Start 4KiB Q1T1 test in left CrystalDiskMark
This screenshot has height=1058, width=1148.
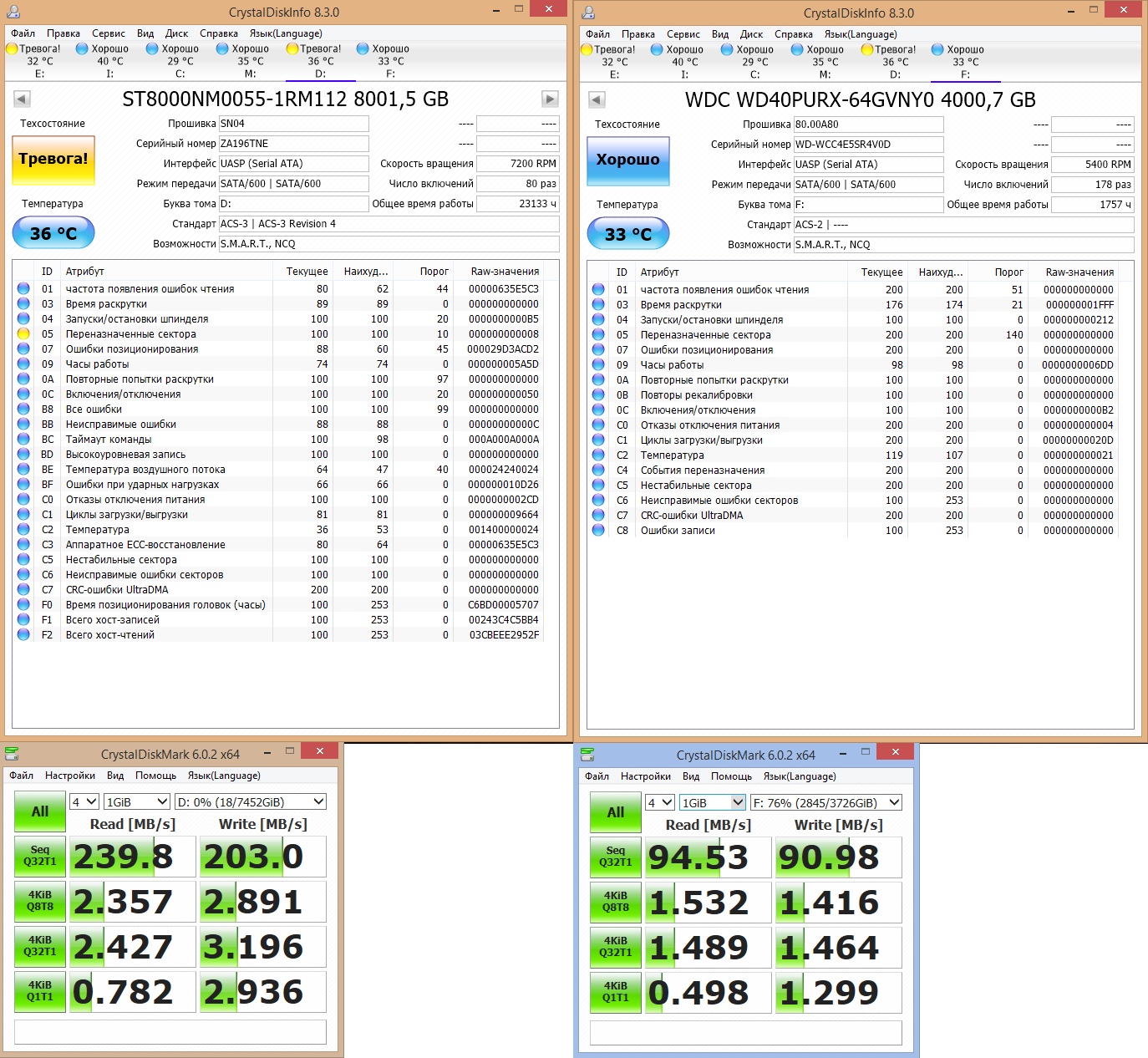[40, 991]
